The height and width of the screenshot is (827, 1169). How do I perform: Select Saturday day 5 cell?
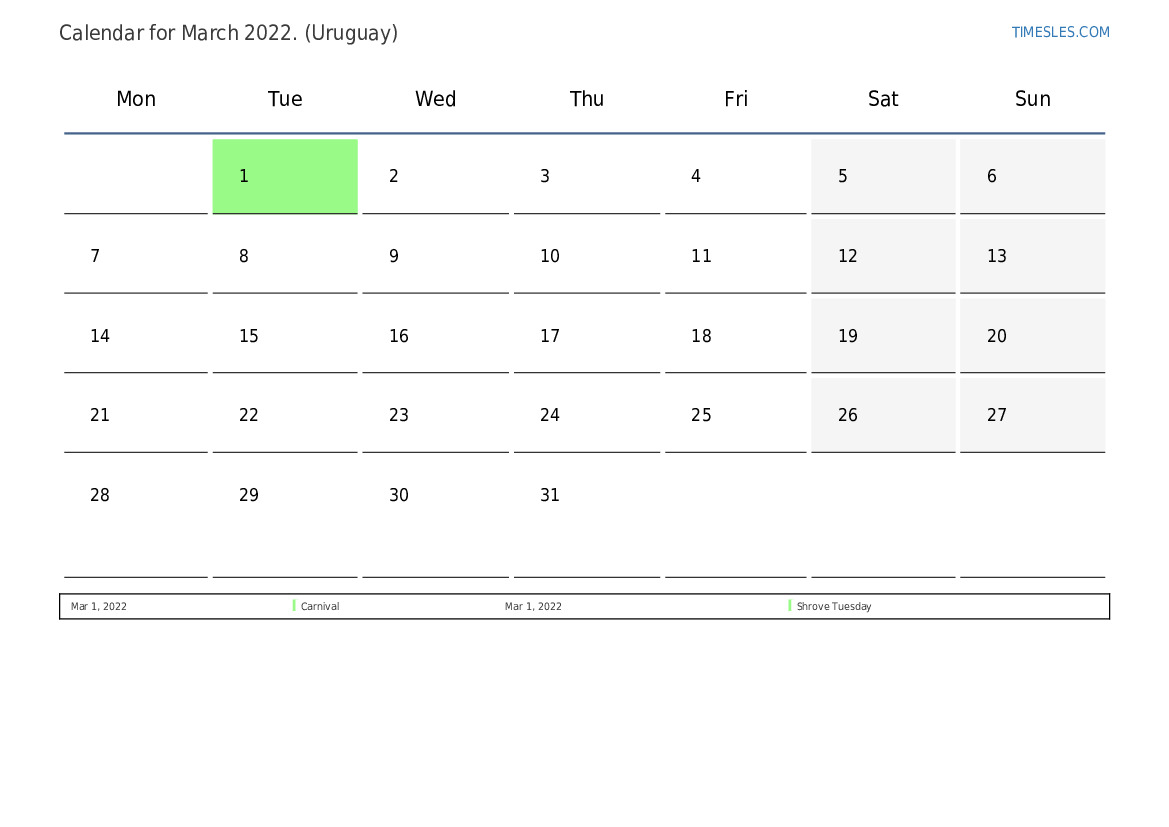tap(883, 176)
